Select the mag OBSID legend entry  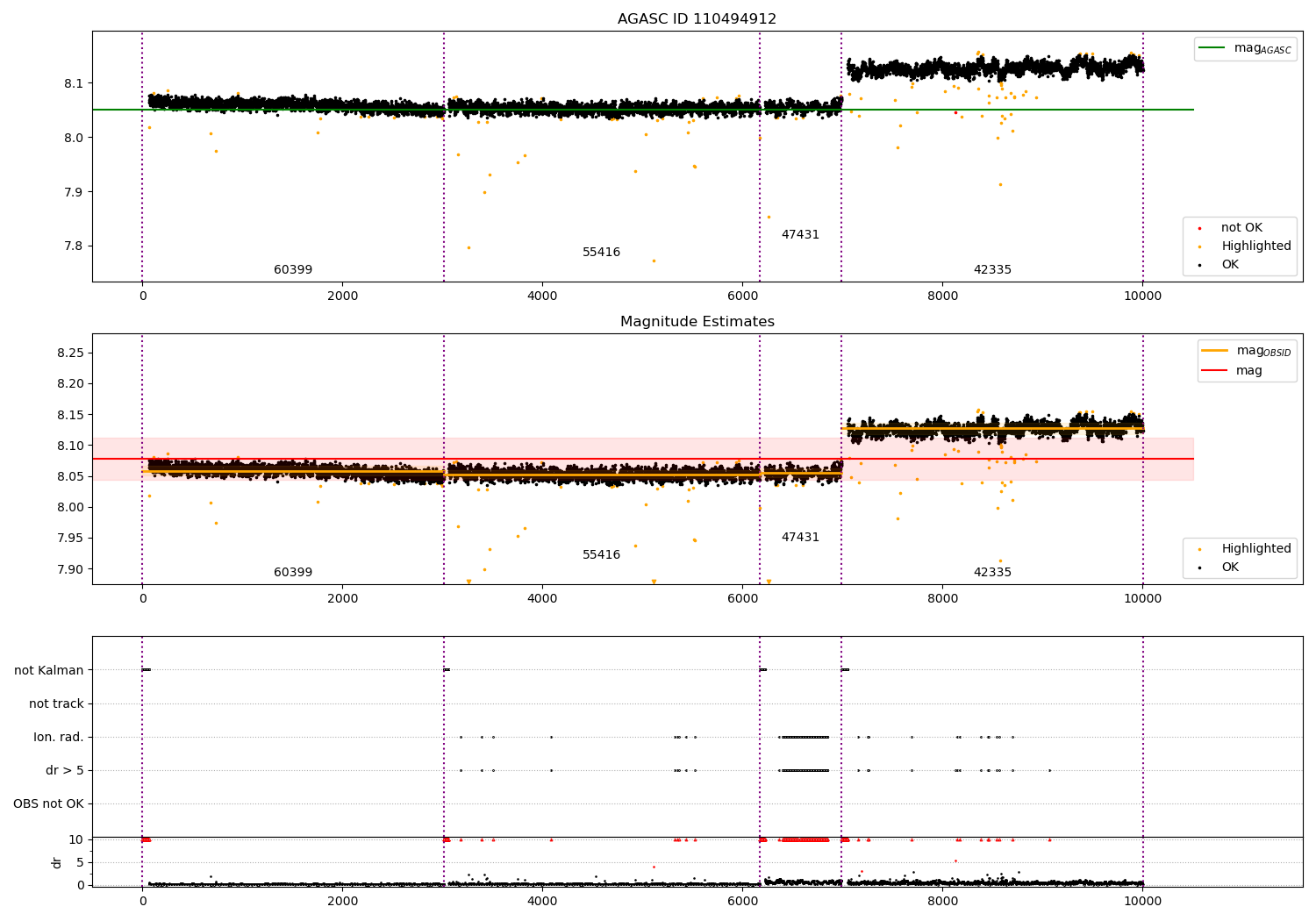click(1247, 351)
